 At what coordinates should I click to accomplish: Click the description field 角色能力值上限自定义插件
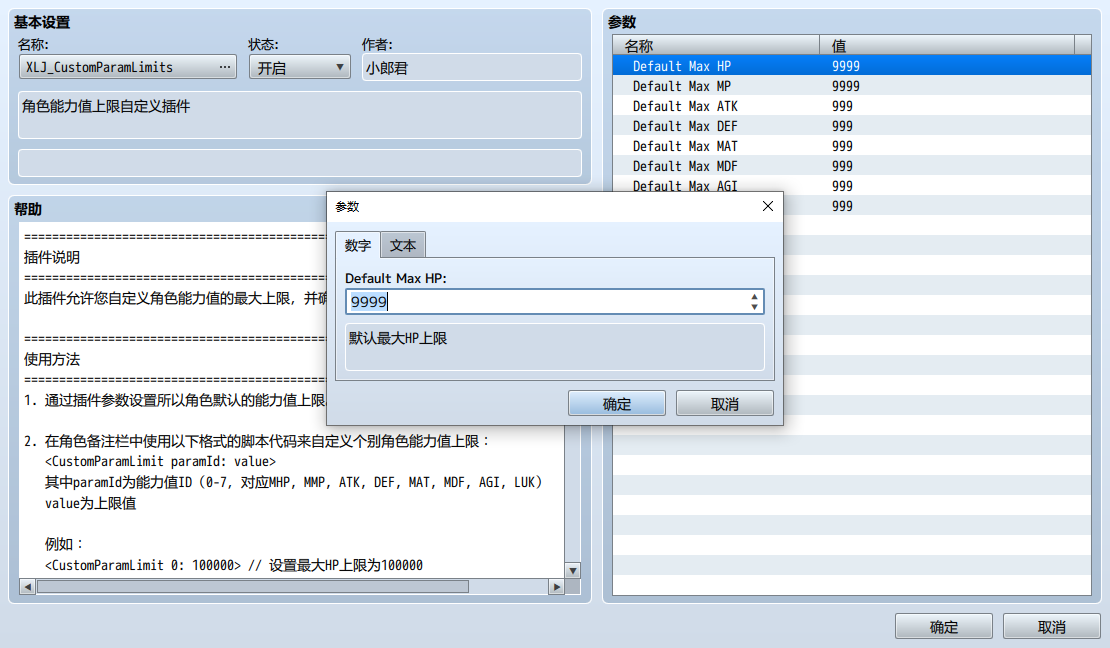[299, 115]
